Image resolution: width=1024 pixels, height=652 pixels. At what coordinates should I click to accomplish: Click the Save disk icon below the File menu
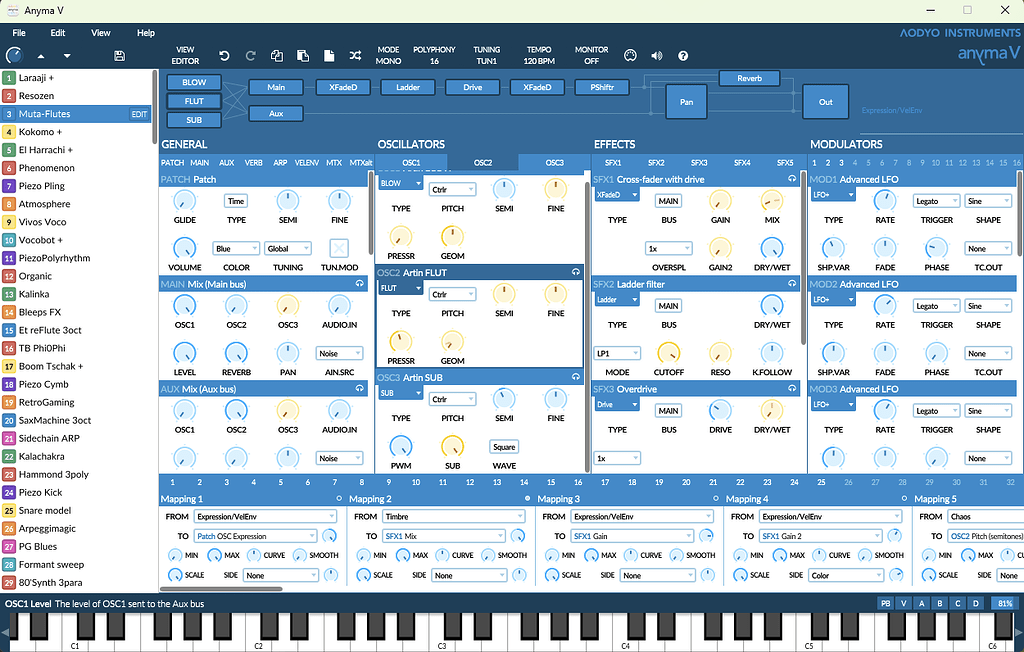(x=118, y=56)
